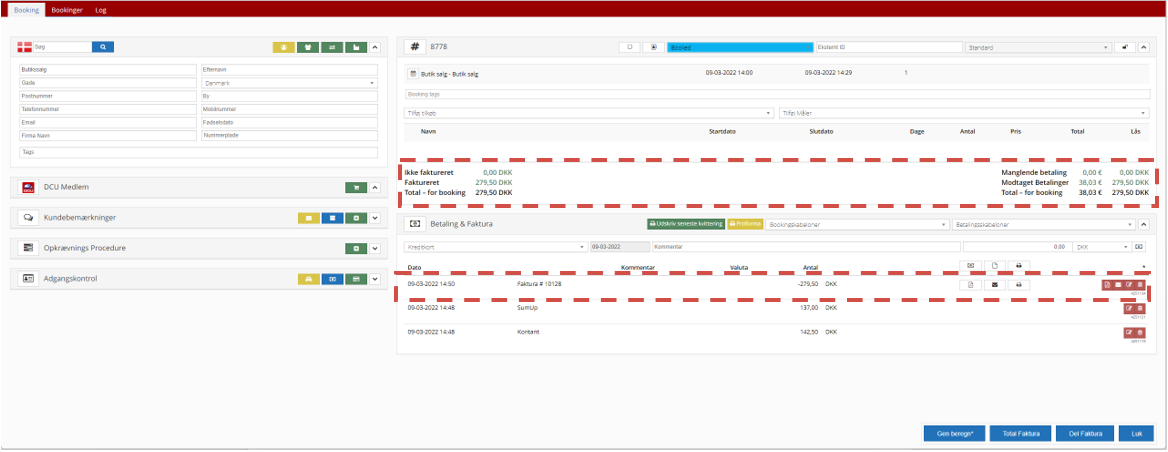Collapse the DCU Medlem panel
This screenshot has width=1168, height=452.
click(x=376, y=187)
